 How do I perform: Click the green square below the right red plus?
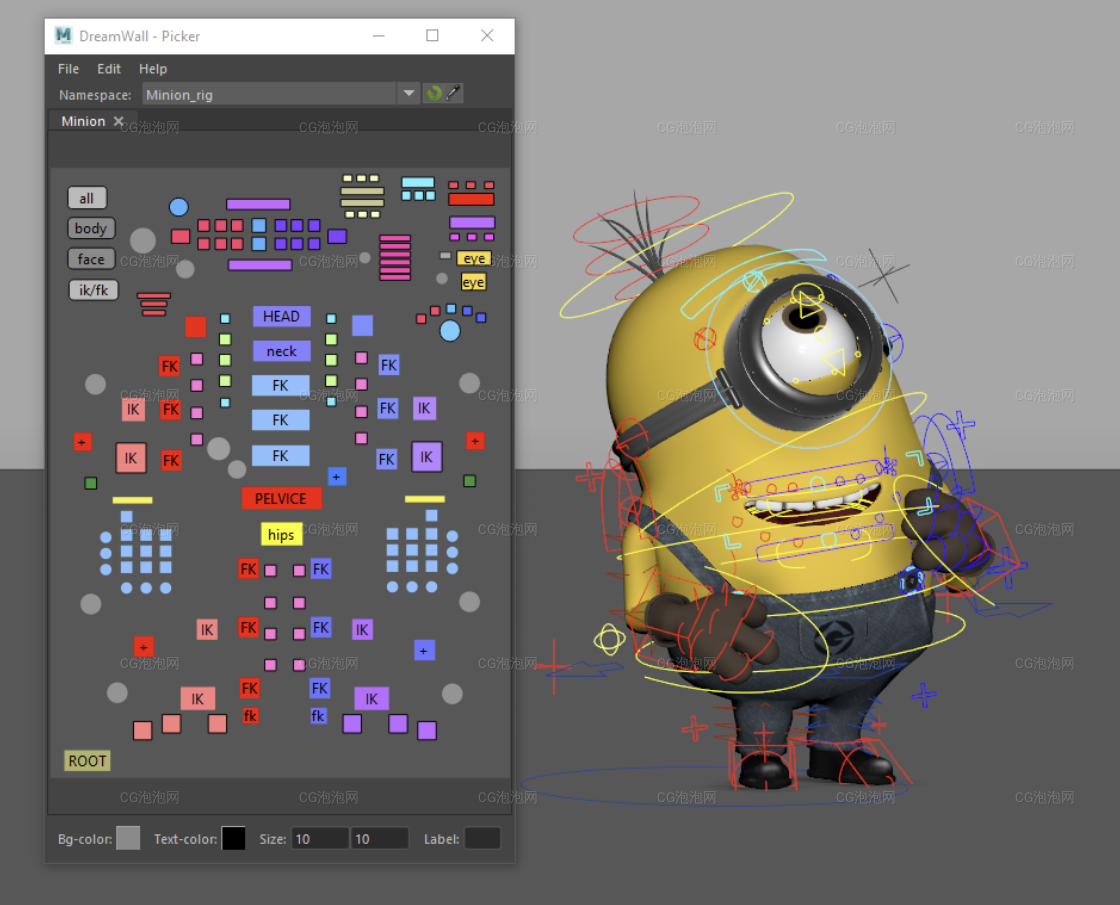pyautogui.click(x=469, y=481)
